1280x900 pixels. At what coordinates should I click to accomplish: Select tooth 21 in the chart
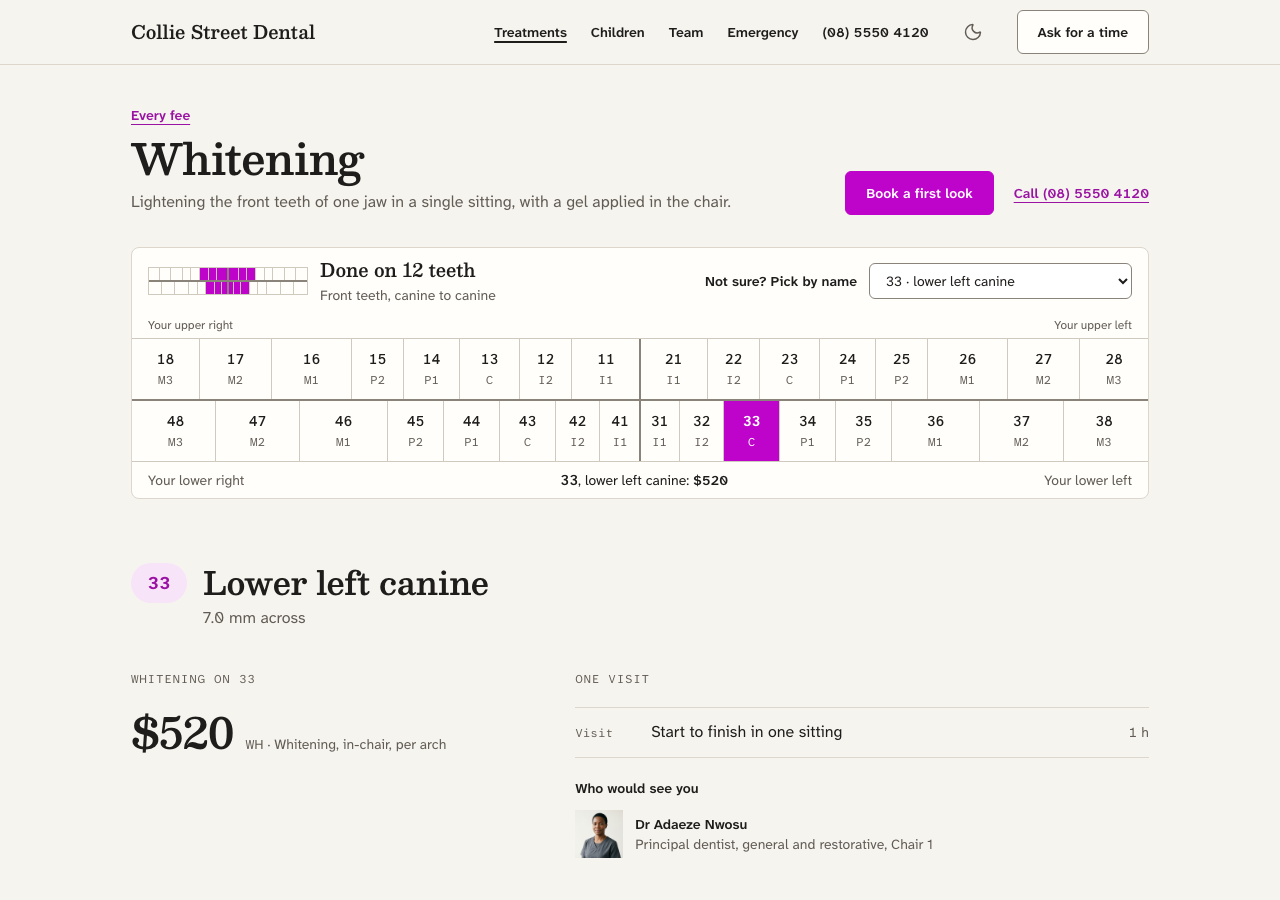click(x=674, y=369)
